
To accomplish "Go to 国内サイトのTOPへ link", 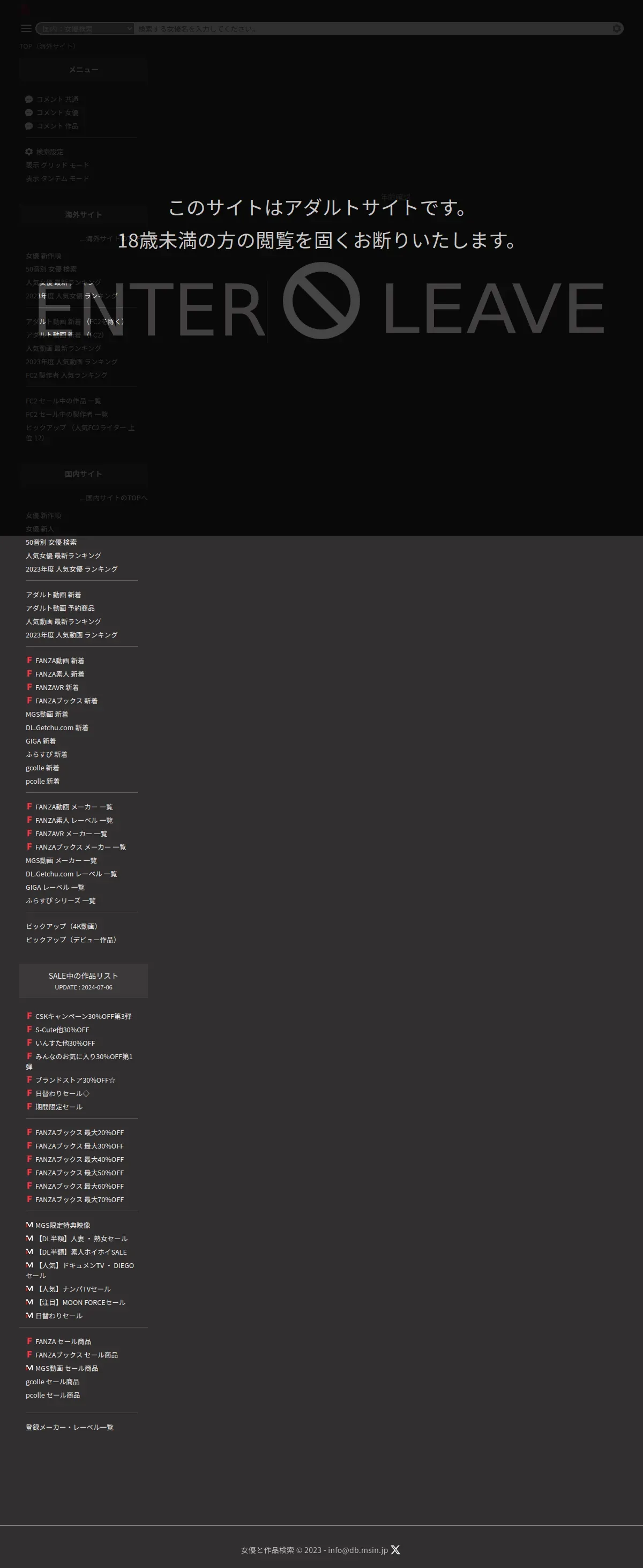I will coord(114,497).
